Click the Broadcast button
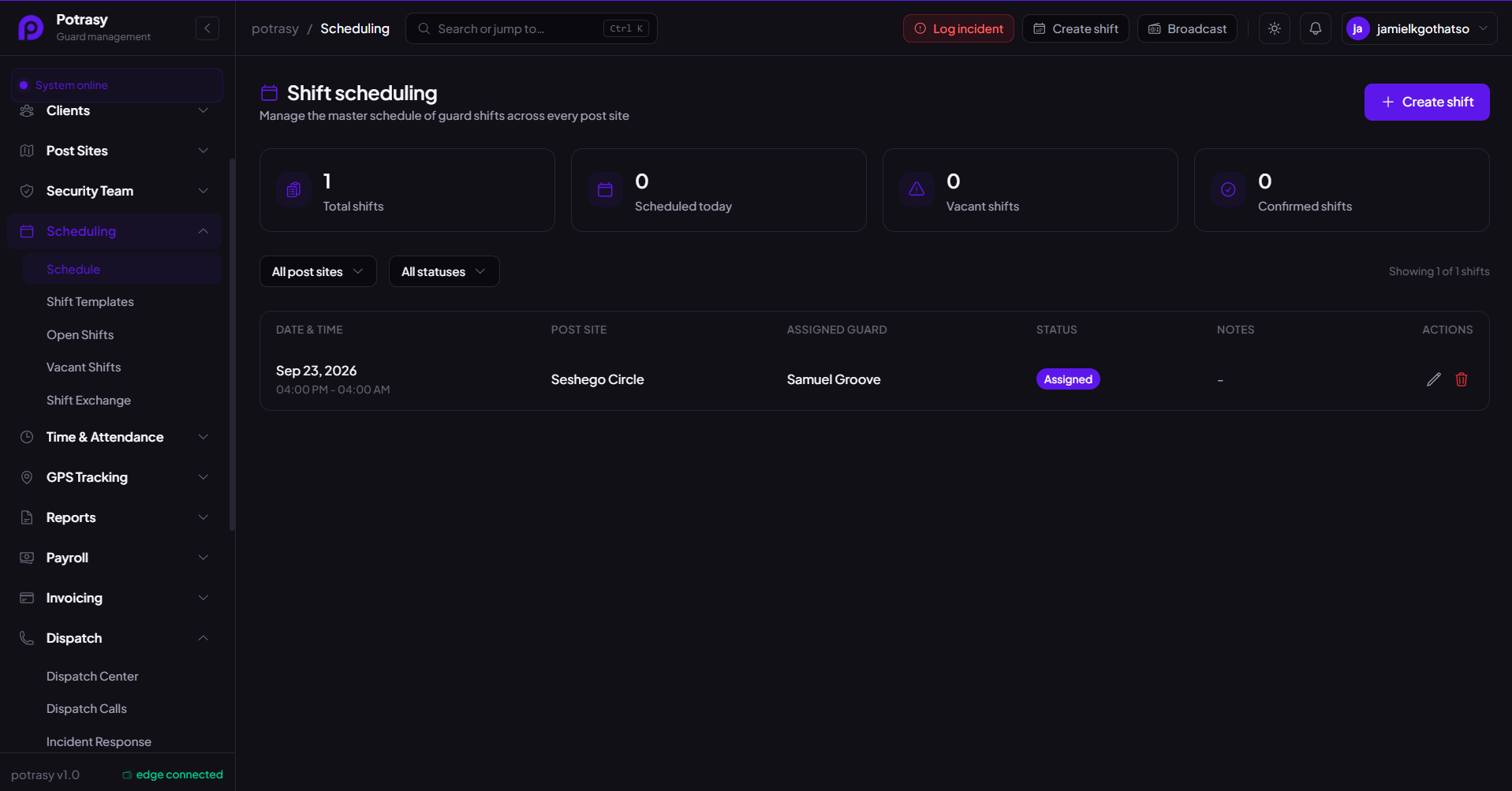Image resolution: width=1512 pixels, height=791 pixels. click(1187, 28)
